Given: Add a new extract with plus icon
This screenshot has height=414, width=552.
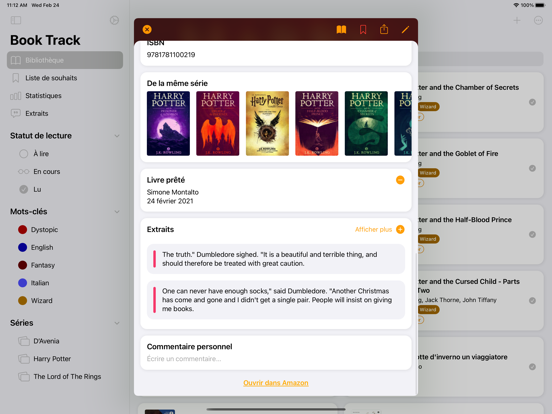Looking at the screenshot, I should pos(400,229).
